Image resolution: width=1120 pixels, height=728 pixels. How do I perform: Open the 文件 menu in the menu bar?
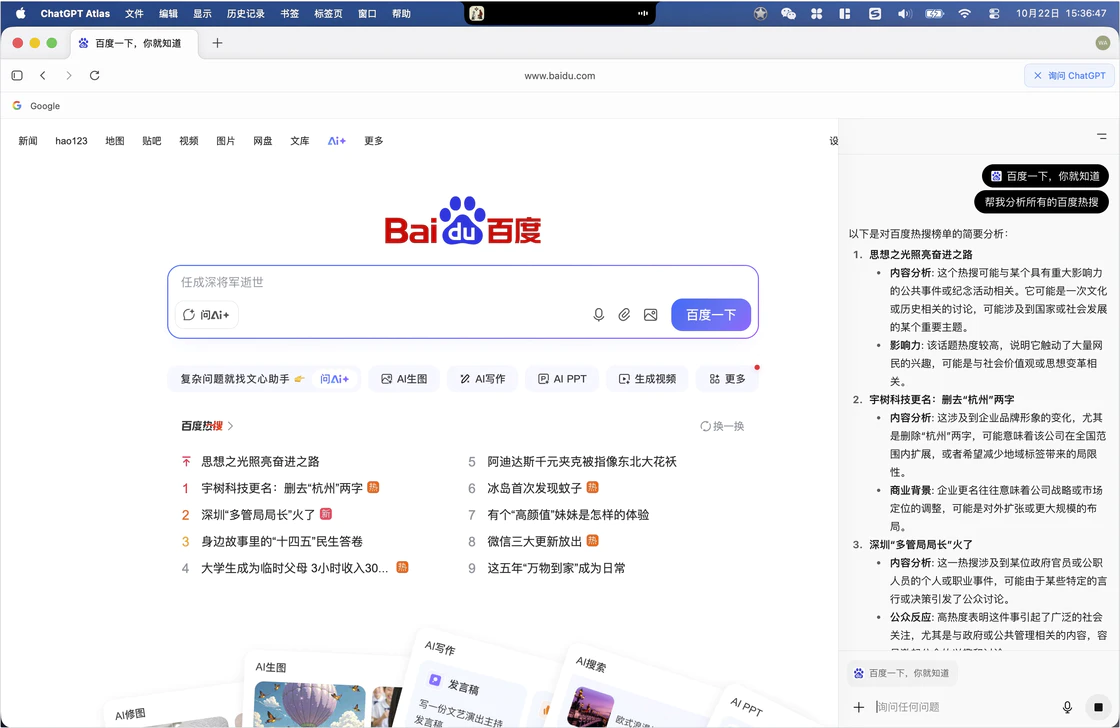(134, 14)
